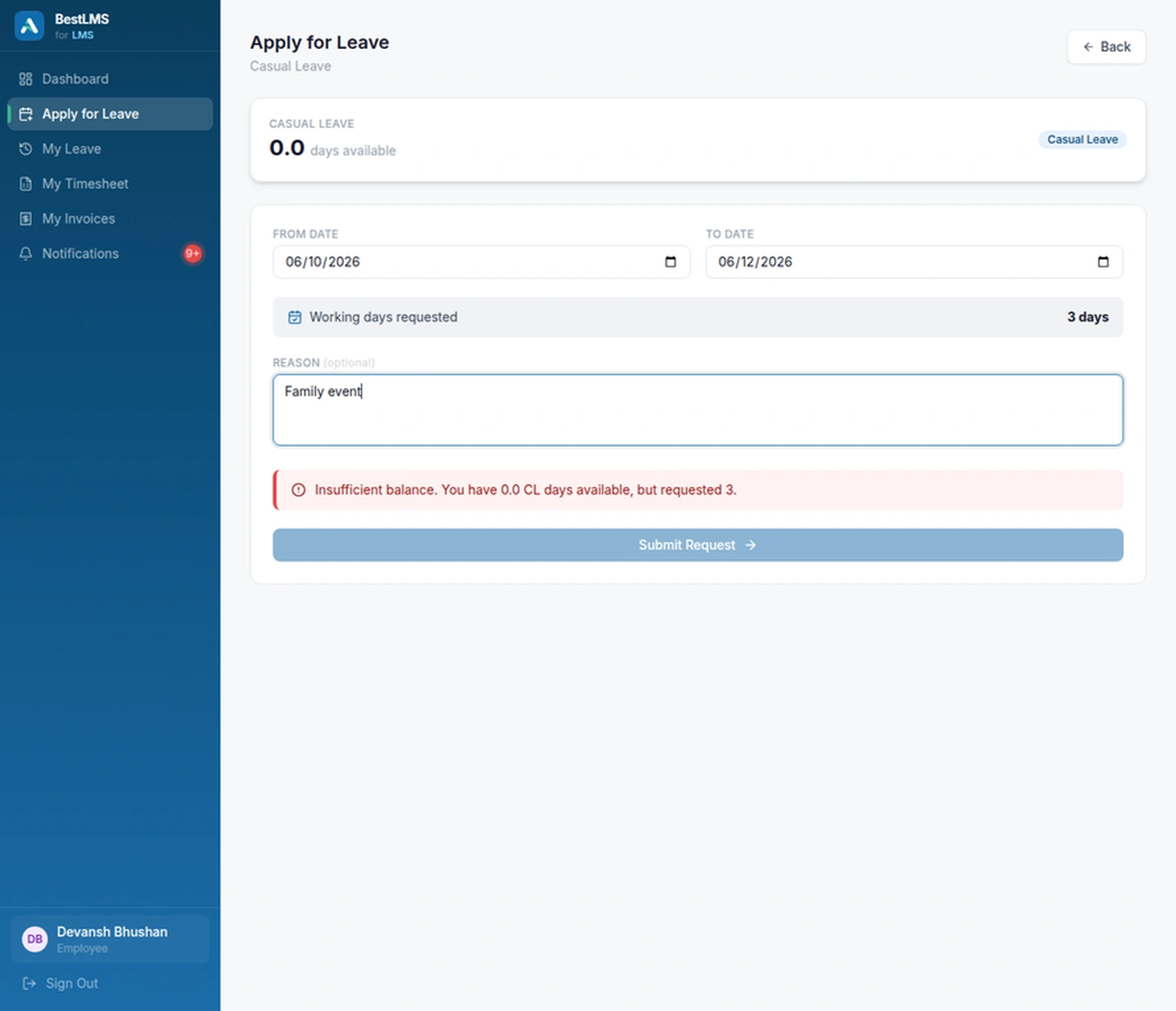
Task: Click the working days calendar-check icon
Action: coord(295,318)
